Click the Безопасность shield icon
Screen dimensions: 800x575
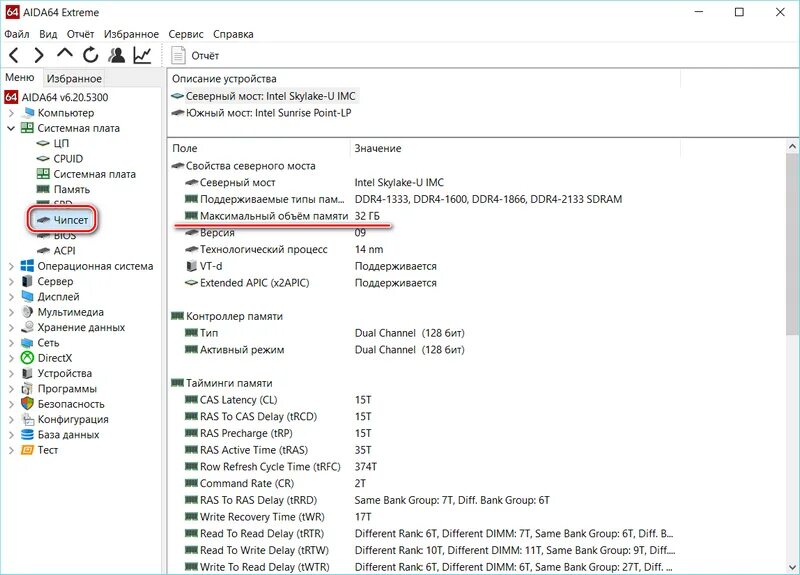[x=27, y=404]
